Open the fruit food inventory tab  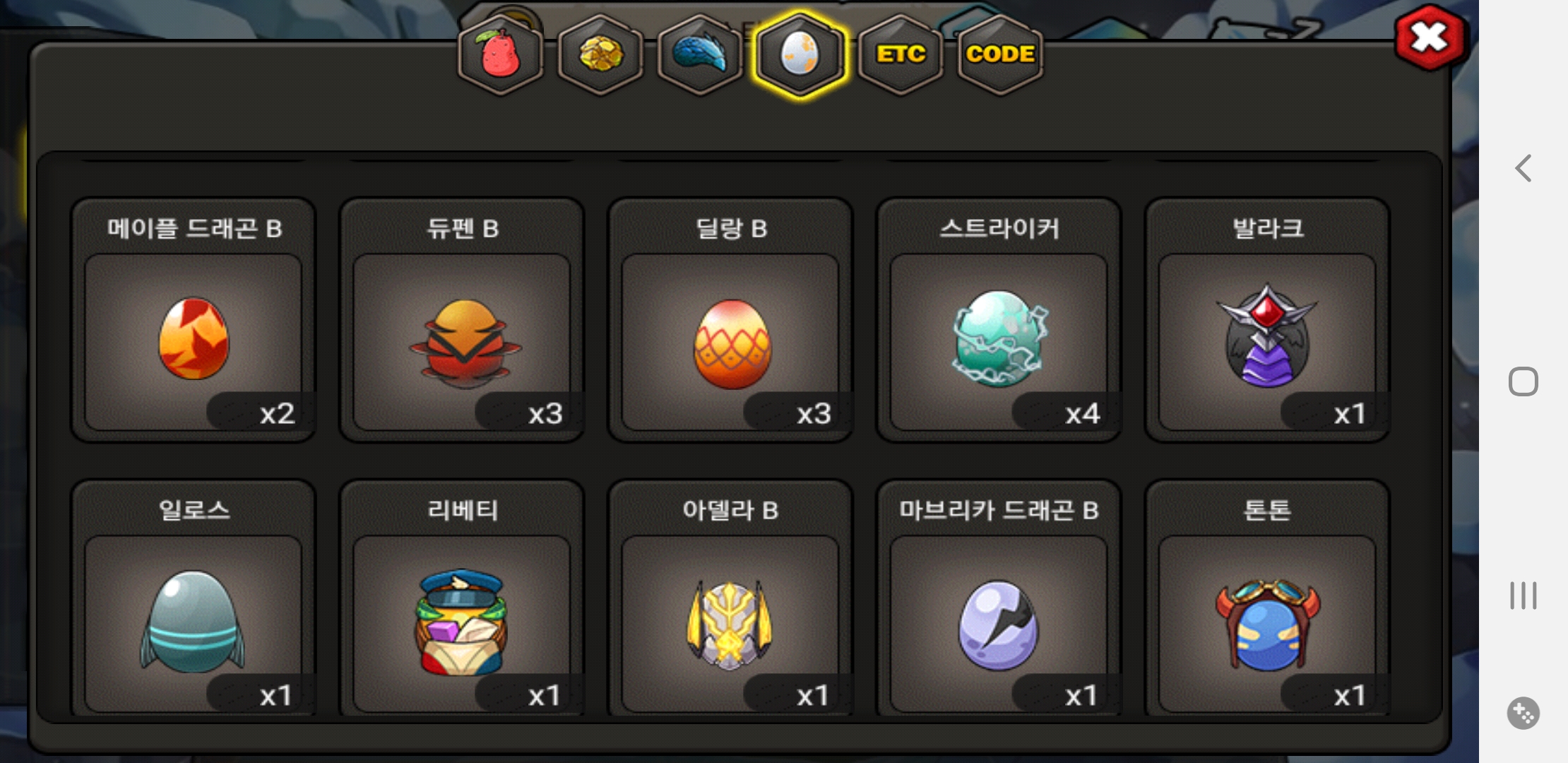500,54
